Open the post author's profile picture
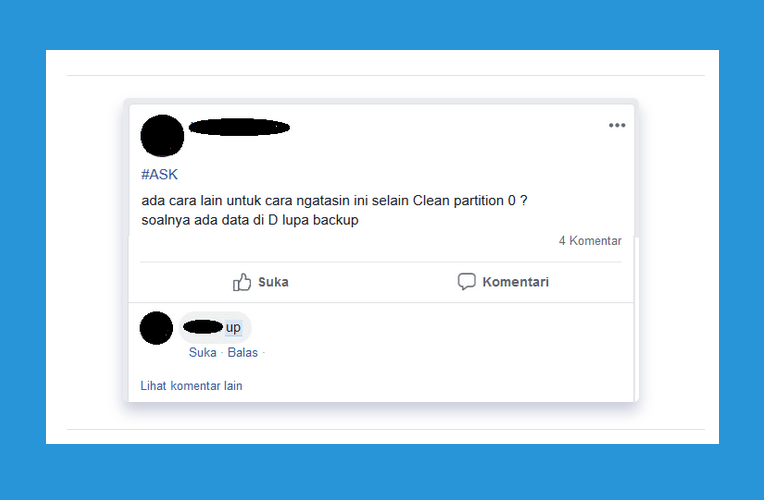 [162, 135]
